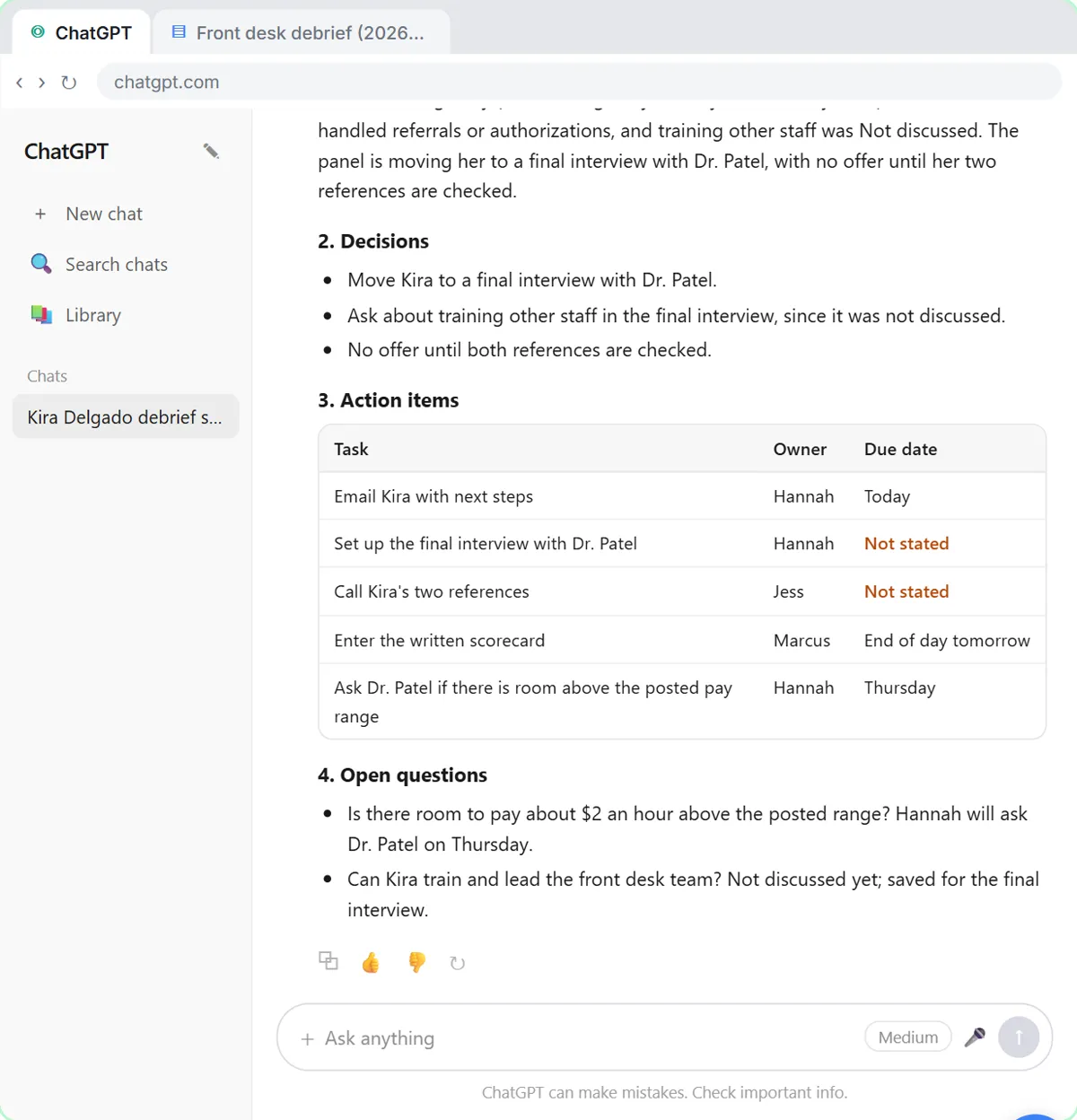Viewport: 1077px width, 1120px height.
Task: Click the '4. Open questions' heading
Action: pyautogui.click(x=402, y=774)
